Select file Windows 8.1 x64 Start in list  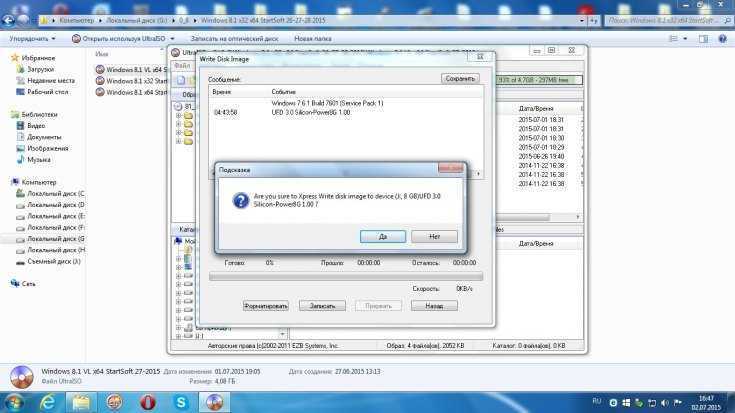(x=131, y=92)
